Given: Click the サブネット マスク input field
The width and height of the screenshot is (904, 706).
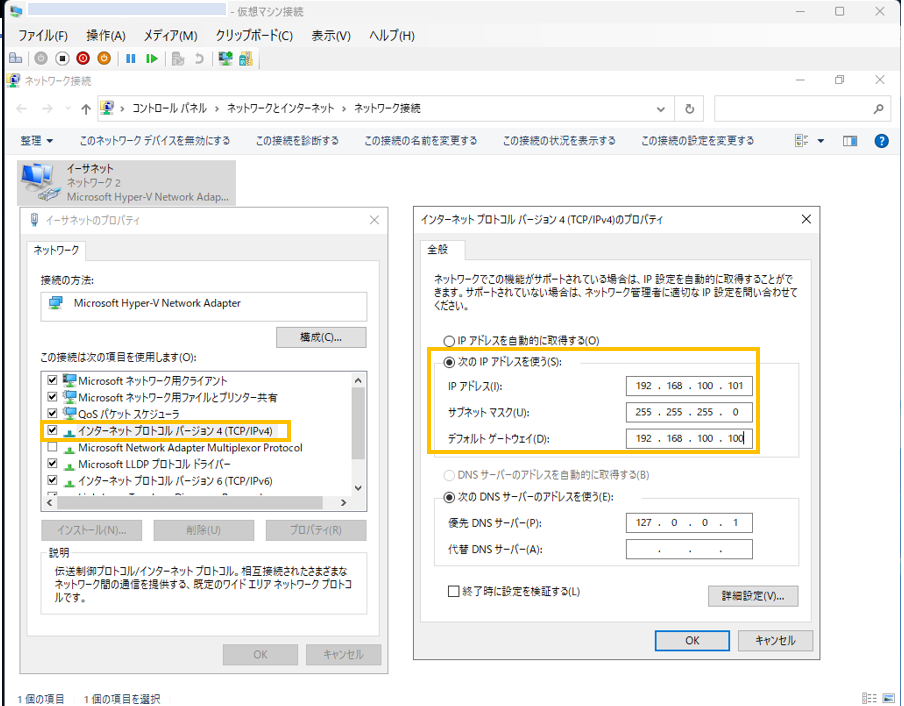Looking at the screenshot, I should pyautogui.click(x=689, y=412).
